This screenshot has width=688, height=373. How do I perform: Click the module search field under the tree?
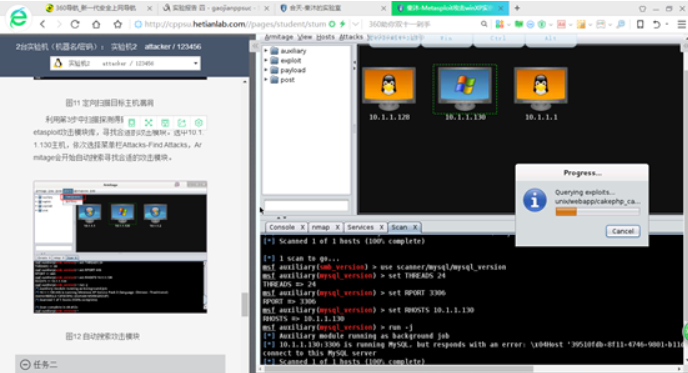point(306,205)
